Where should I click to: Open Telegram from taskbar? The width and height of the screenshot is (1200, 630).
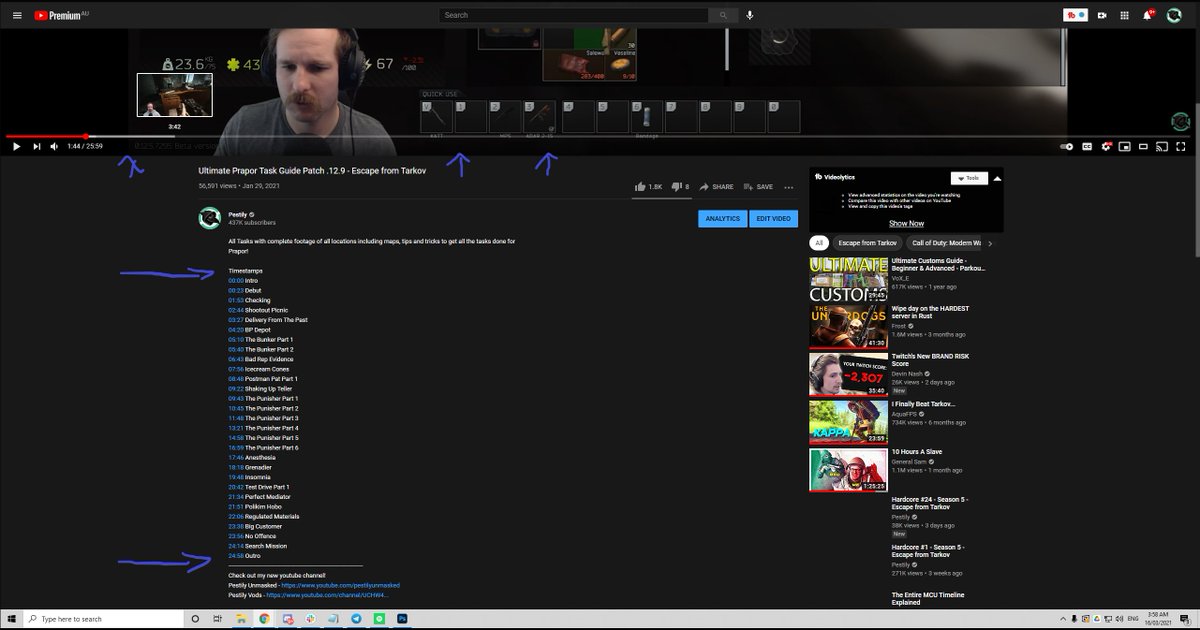click(356, 619)
